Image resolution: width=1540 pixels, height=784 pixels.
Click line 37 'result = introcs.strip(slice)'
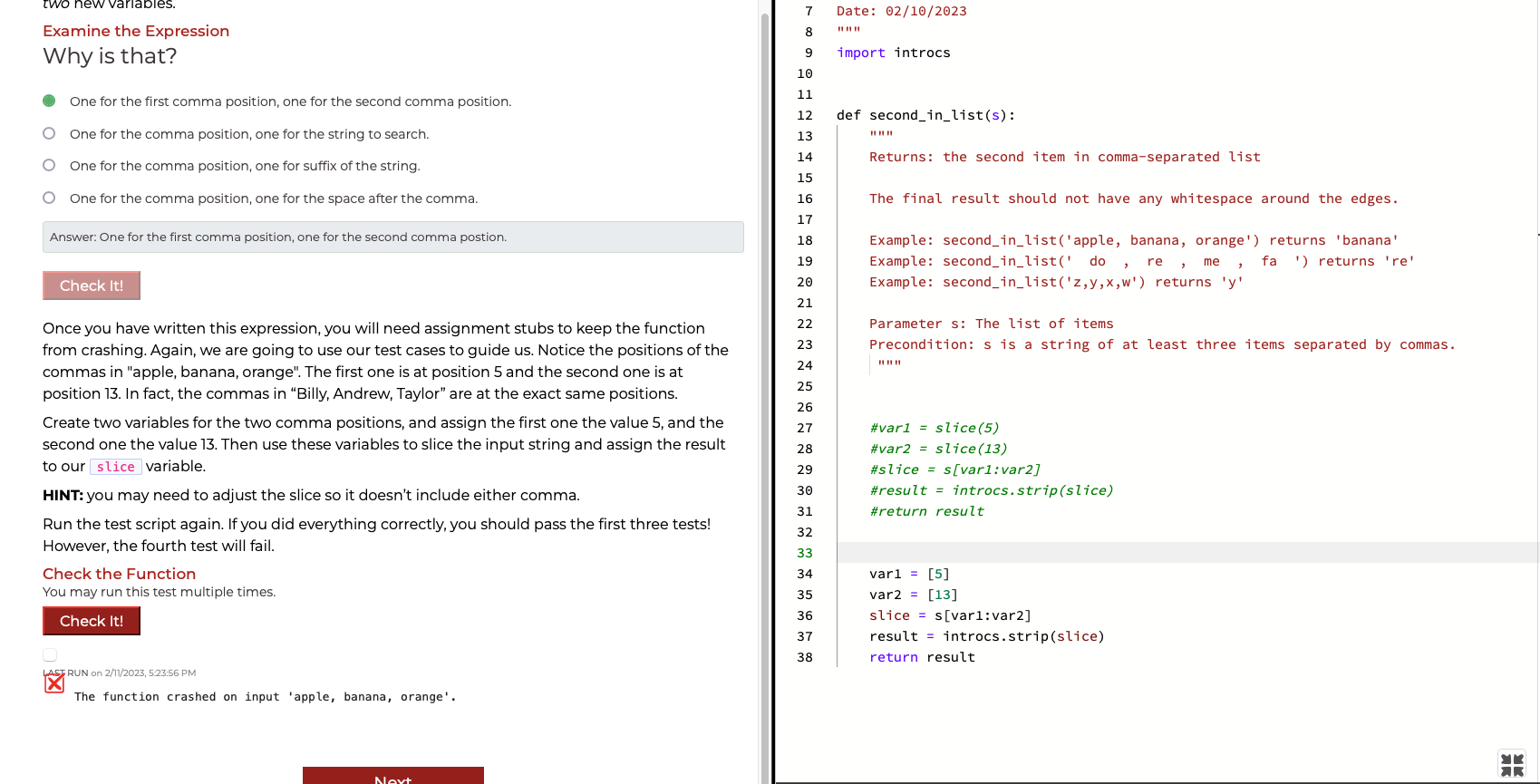click(986, 636)
